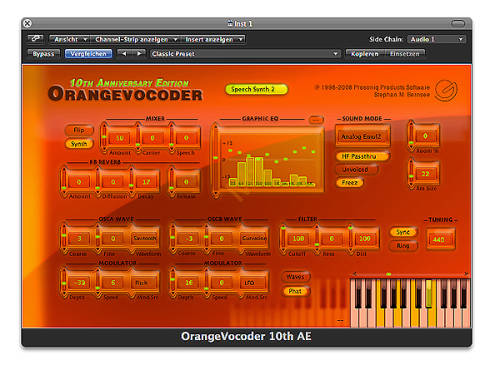
Task: Click the highlighted yellow piano key
Action: point(429,293)
